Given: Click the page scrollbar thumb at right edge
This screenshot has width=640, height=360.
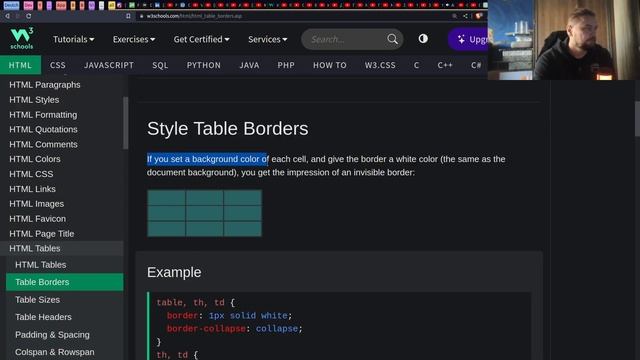Looking at the screenshot, I should [x=637, y=118].
